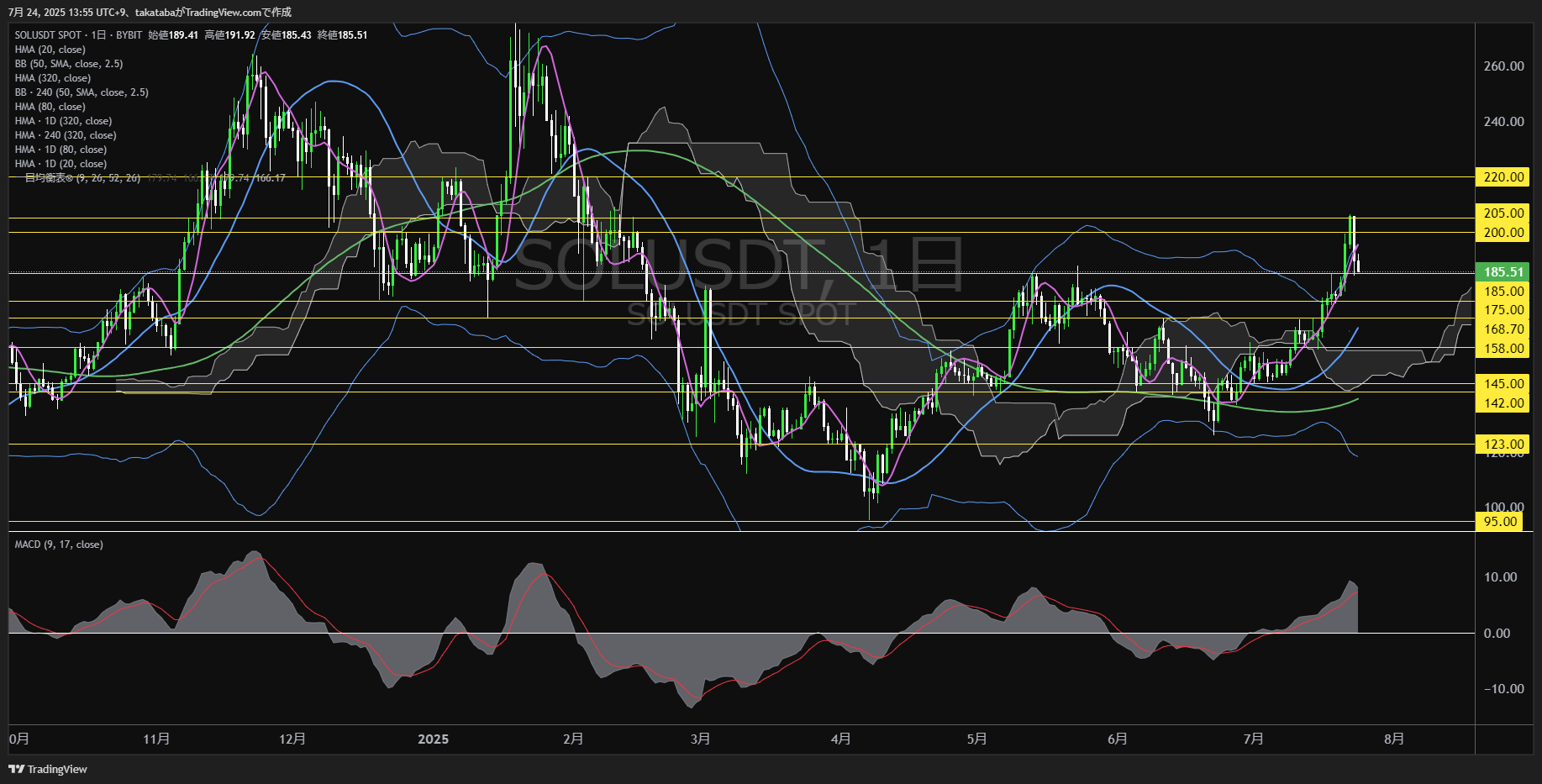Click the 11月 time axis label

[156, 739]
